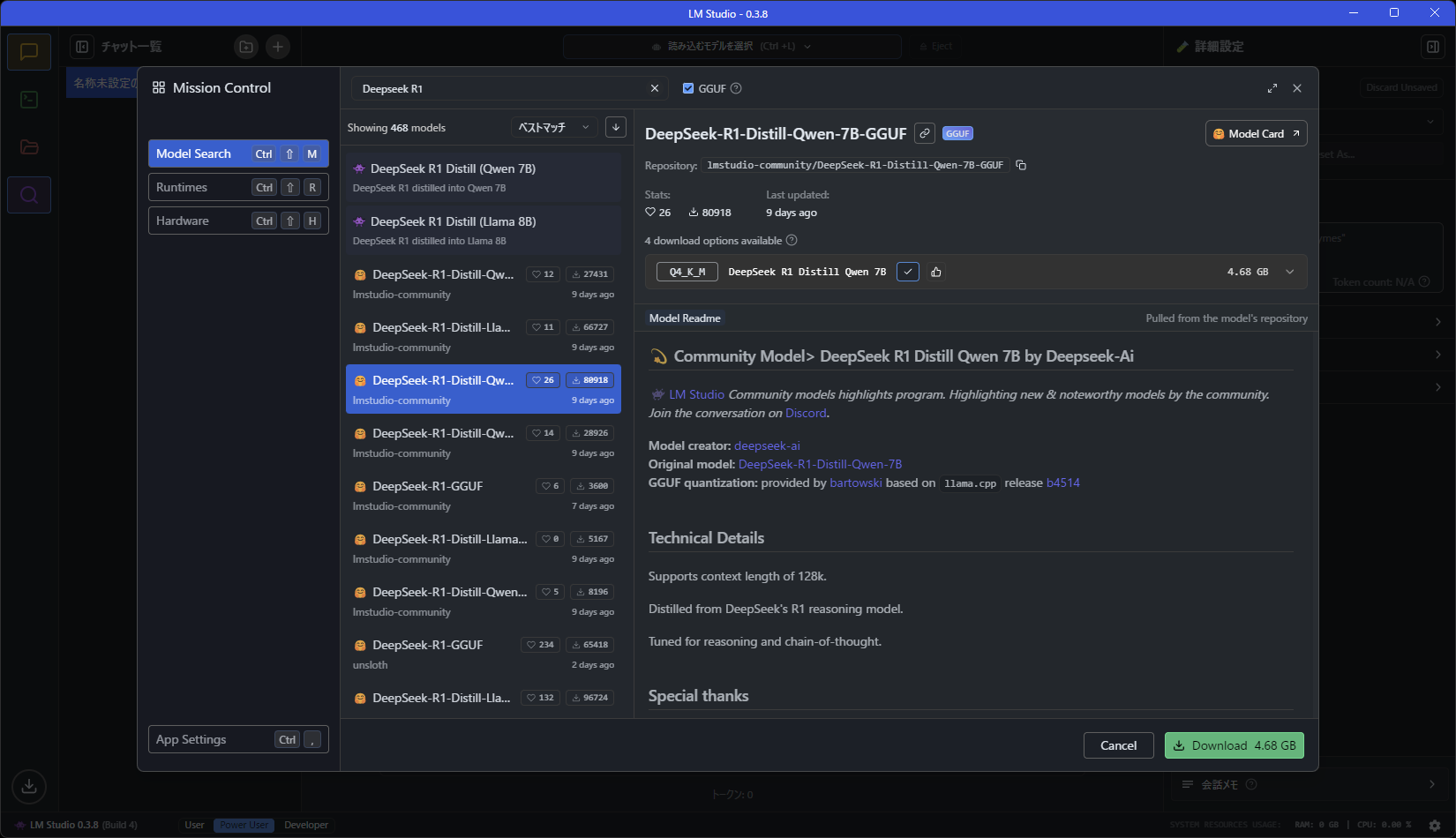Image resolution: width=1456 pixels, height=838 pixels.
Task: Switch to User mode
Action: click(194, 826)
